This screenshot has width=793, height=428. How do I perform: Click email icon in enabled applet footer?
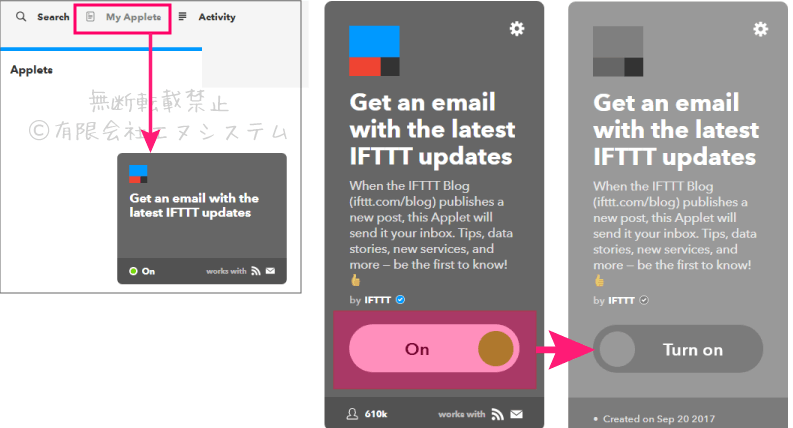[516, 414]
